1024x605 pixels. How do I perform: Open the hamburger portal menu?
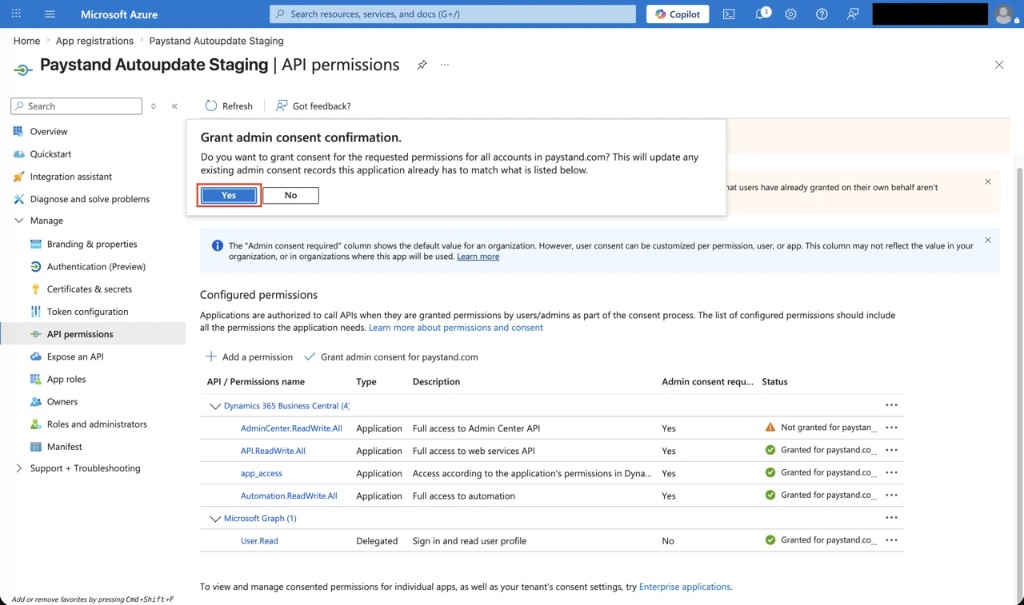click(x=50, y=14)
